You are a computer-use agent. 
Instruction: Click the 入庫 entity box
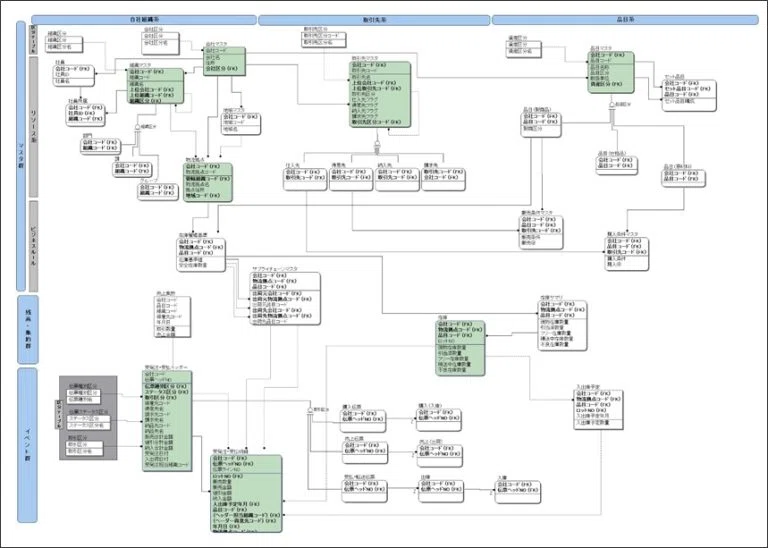point(518,492)
